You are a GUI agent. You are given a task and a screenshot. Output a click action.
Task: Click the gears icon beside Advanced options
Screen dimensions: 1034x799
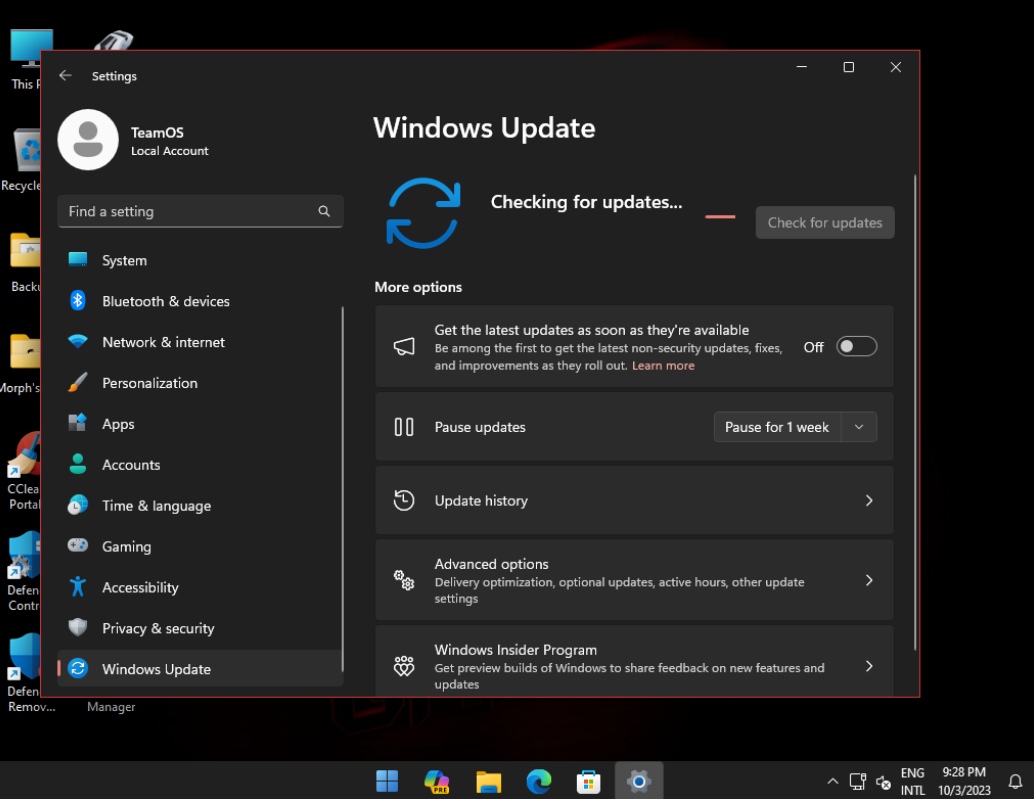point(404,580)
